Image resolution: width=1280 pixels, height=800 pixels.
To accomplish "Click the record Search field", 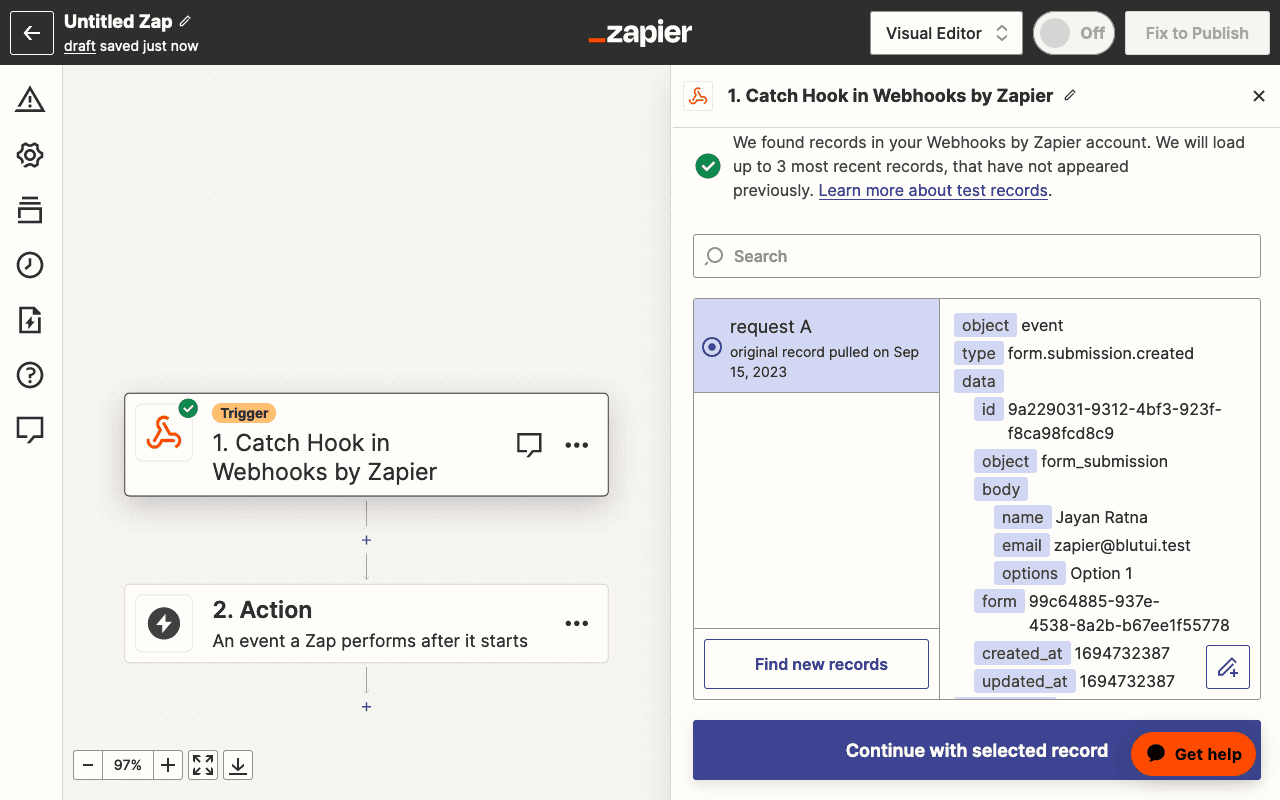I will (976, 256).
